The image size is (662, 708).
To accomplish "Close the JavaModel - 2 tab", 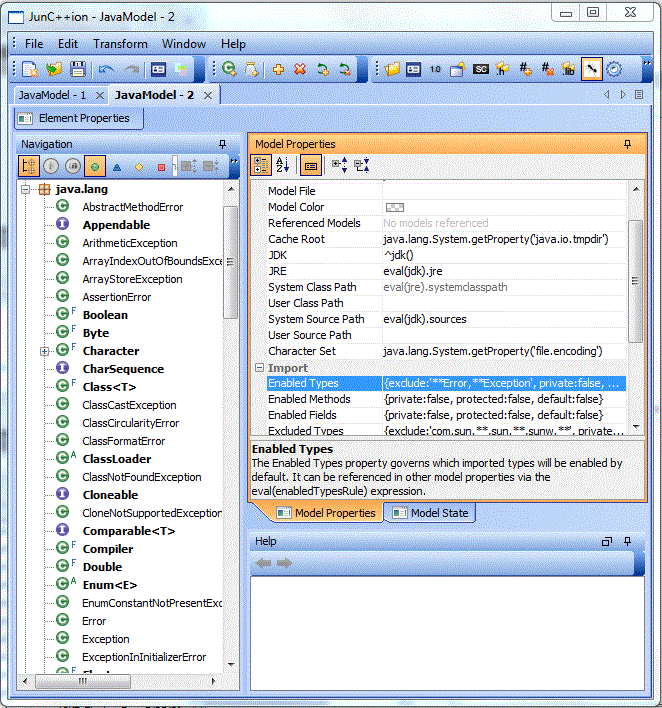I will click(208, 95).
